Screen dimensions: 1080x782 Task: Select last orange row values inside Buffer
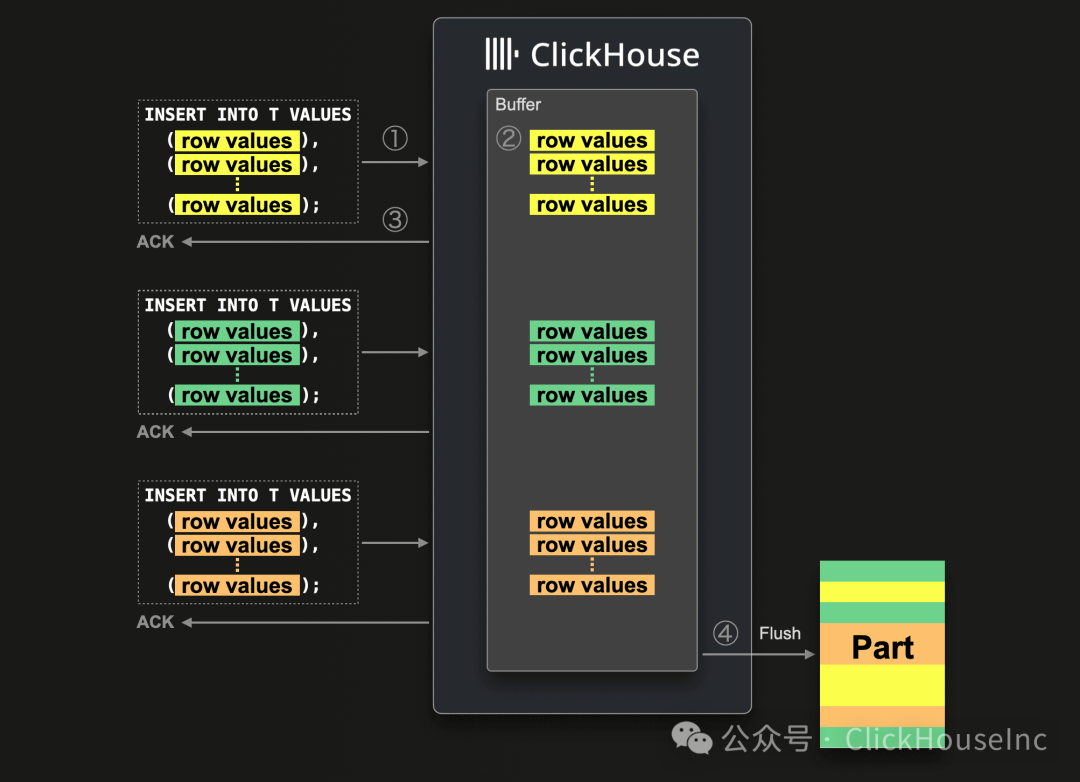click(592, 585)
